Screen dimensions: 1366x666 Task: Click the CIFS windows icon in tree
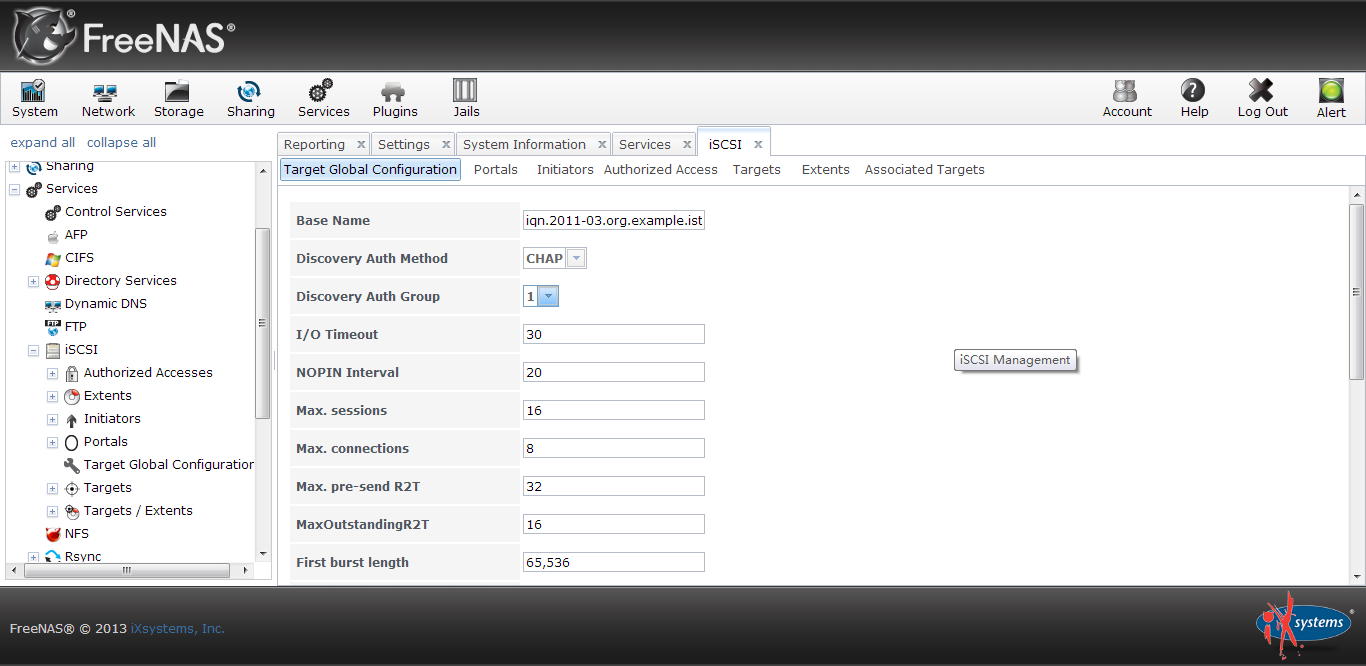click(53, 258)
